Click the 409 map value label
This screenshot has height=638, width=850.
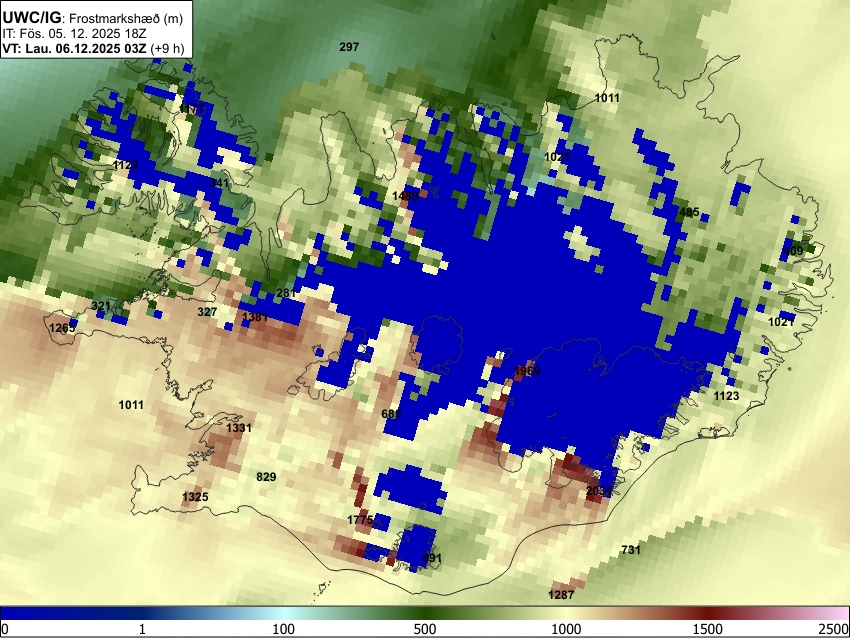(x=793, y=251)
